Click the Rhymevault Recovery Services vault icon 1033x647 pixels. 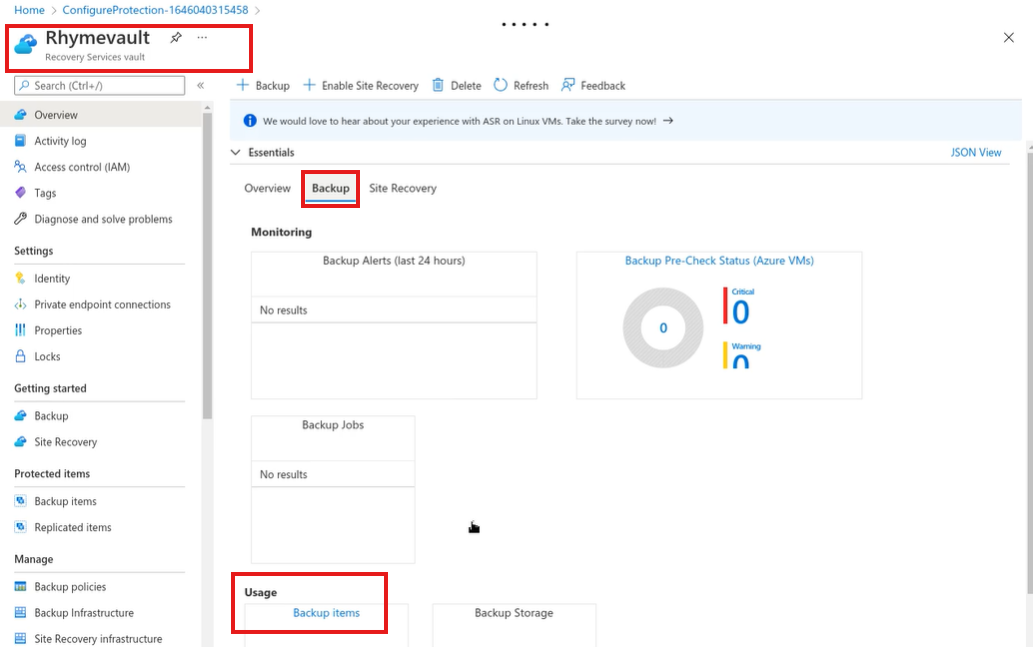[26, 45]
